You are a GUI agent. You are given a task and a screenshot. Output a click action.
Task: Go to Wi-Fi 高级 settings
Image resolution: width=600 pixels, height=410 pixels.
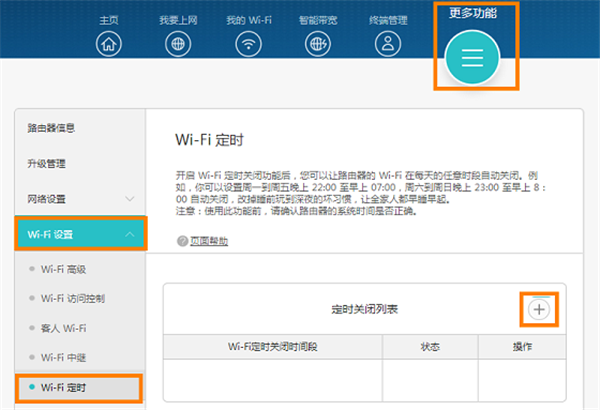click(x=70, y=269)
